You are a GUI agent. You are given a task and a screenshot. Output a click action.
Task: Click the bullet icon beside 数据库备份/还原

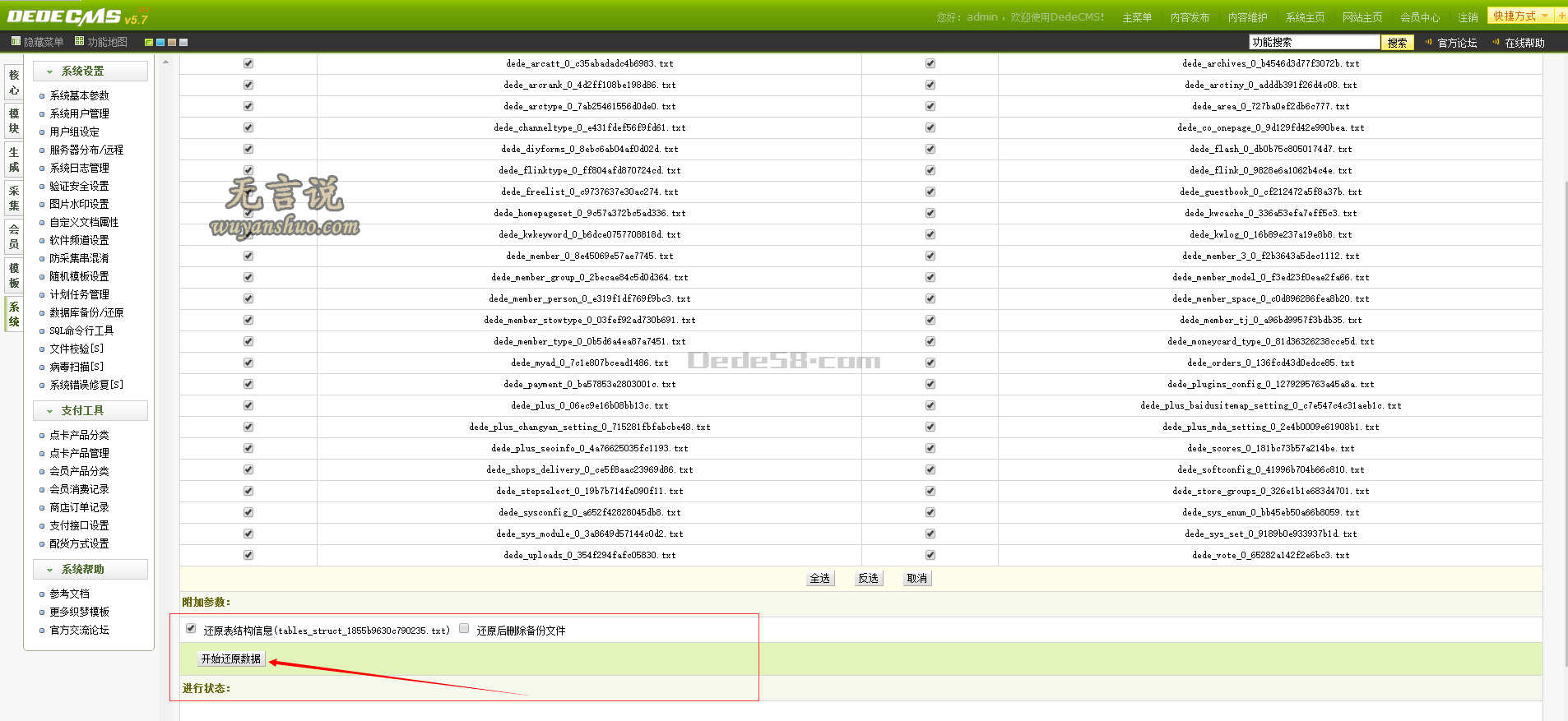click(x=42, y=313)
